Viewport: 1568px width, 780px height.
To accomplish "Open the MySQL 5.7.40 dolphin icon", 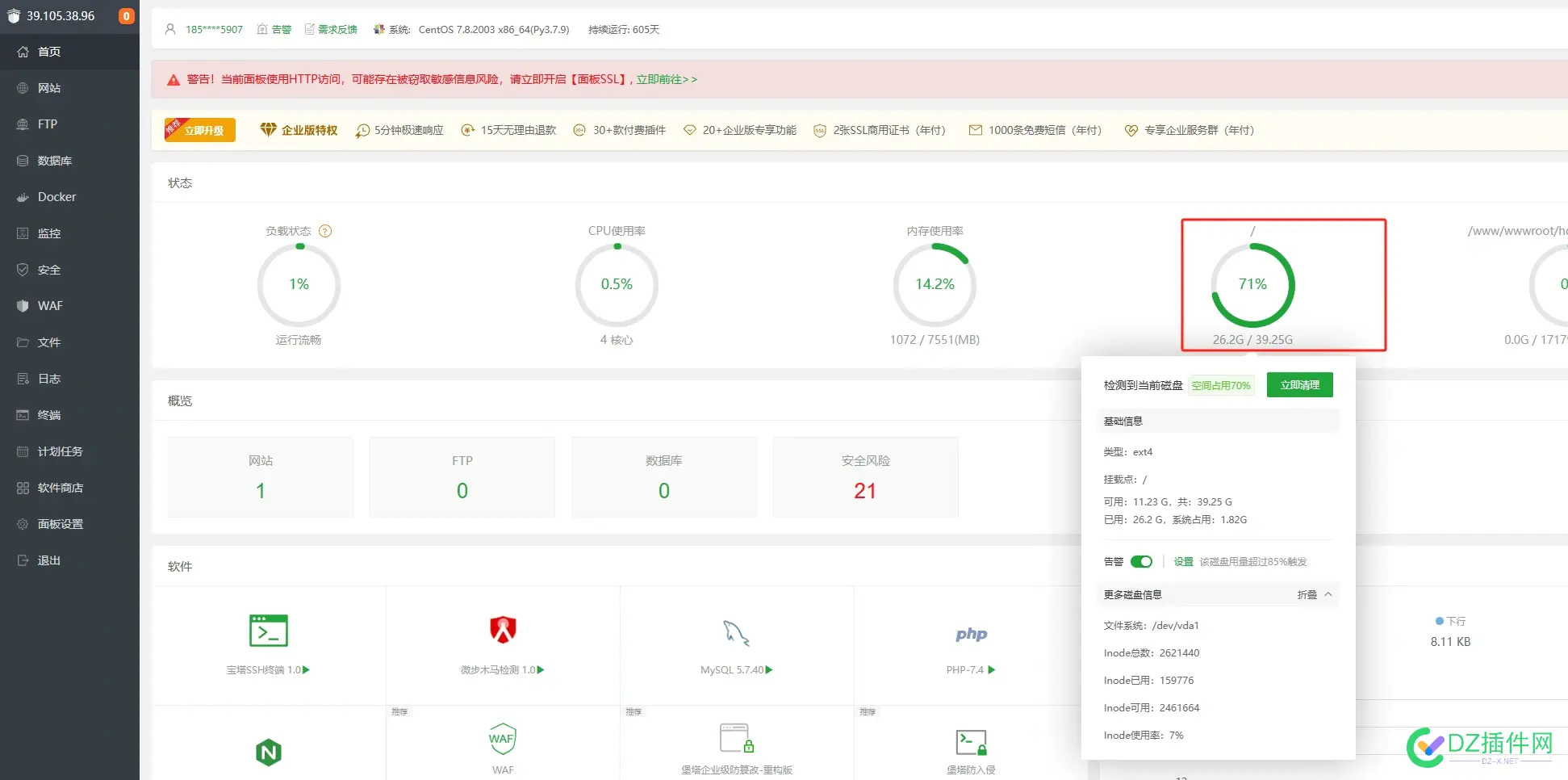I will (736, 633).
